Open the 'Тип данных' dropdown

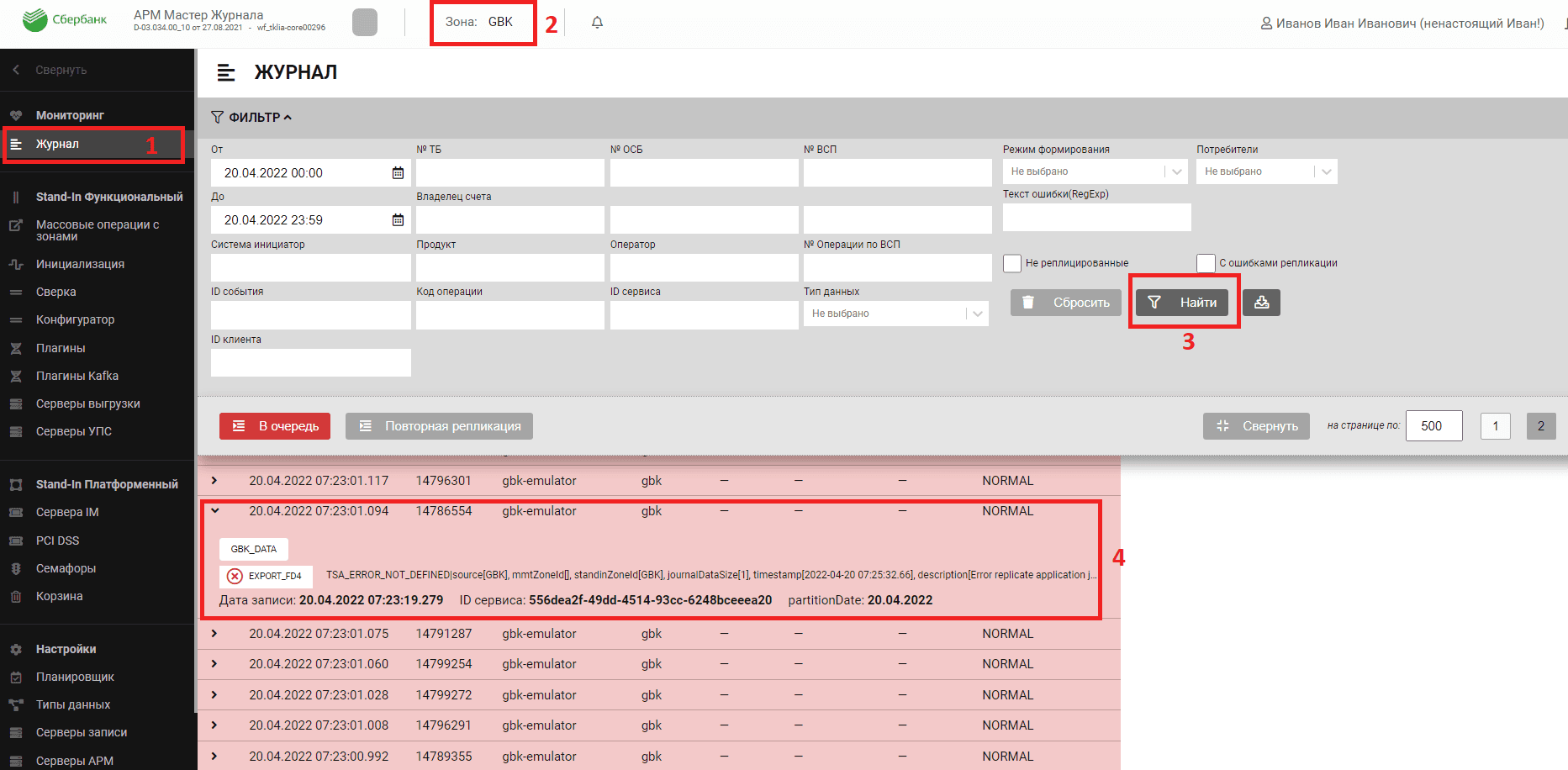(x=895, y=314)
